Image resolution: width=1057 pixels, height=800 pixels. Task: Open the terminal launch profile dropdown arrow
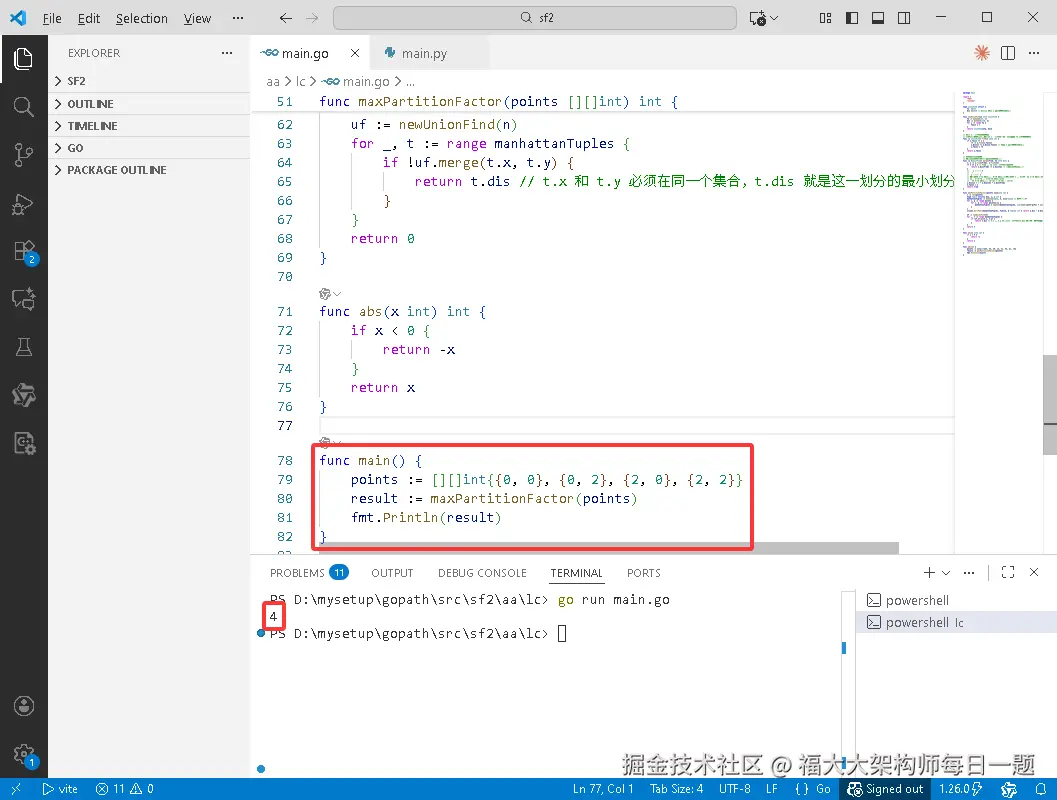(x=946, y=573)
